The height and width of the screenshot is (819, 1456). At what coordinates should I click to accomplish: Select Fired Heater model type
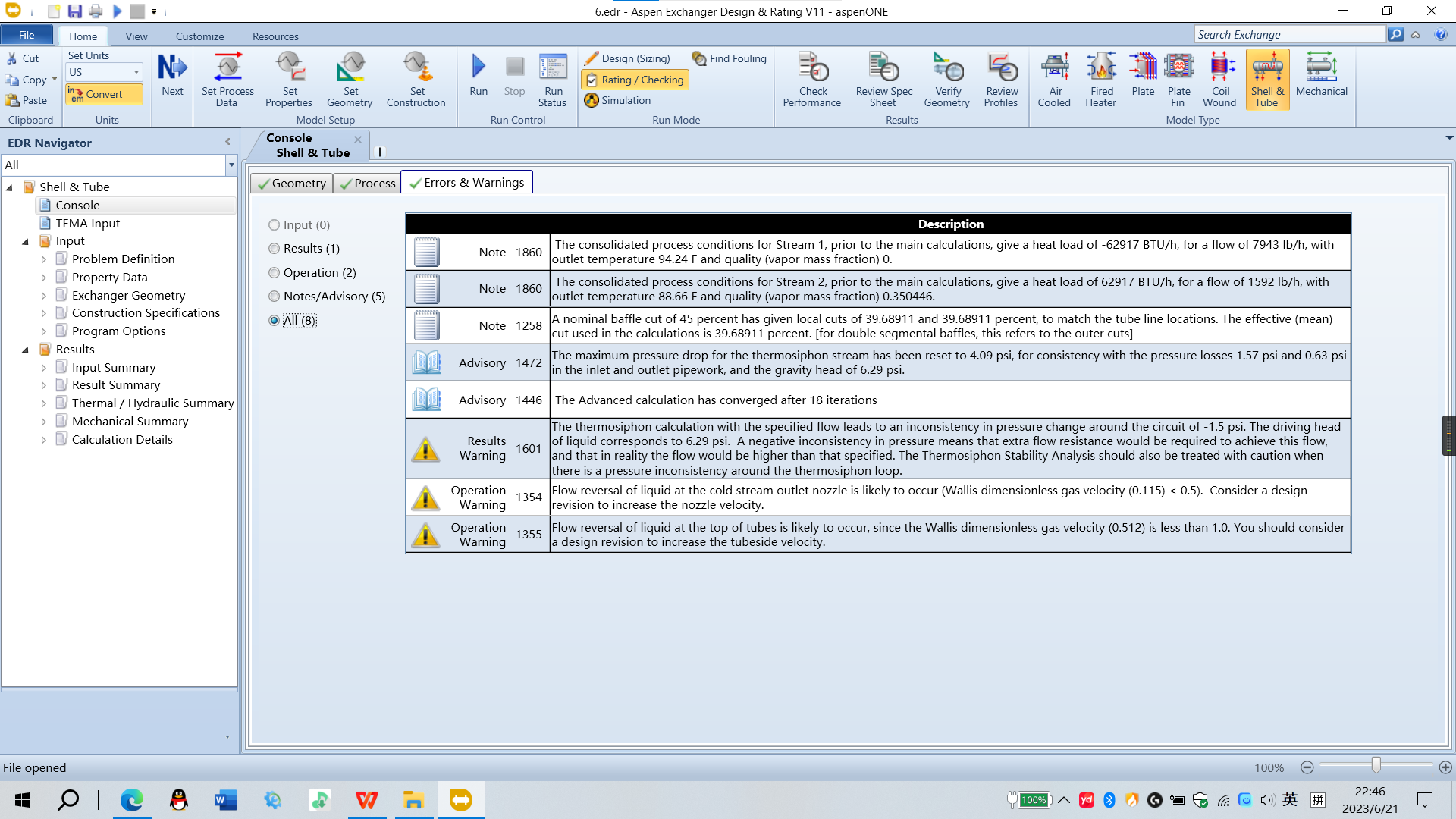pyautogui.click(x=1101, y=80)
